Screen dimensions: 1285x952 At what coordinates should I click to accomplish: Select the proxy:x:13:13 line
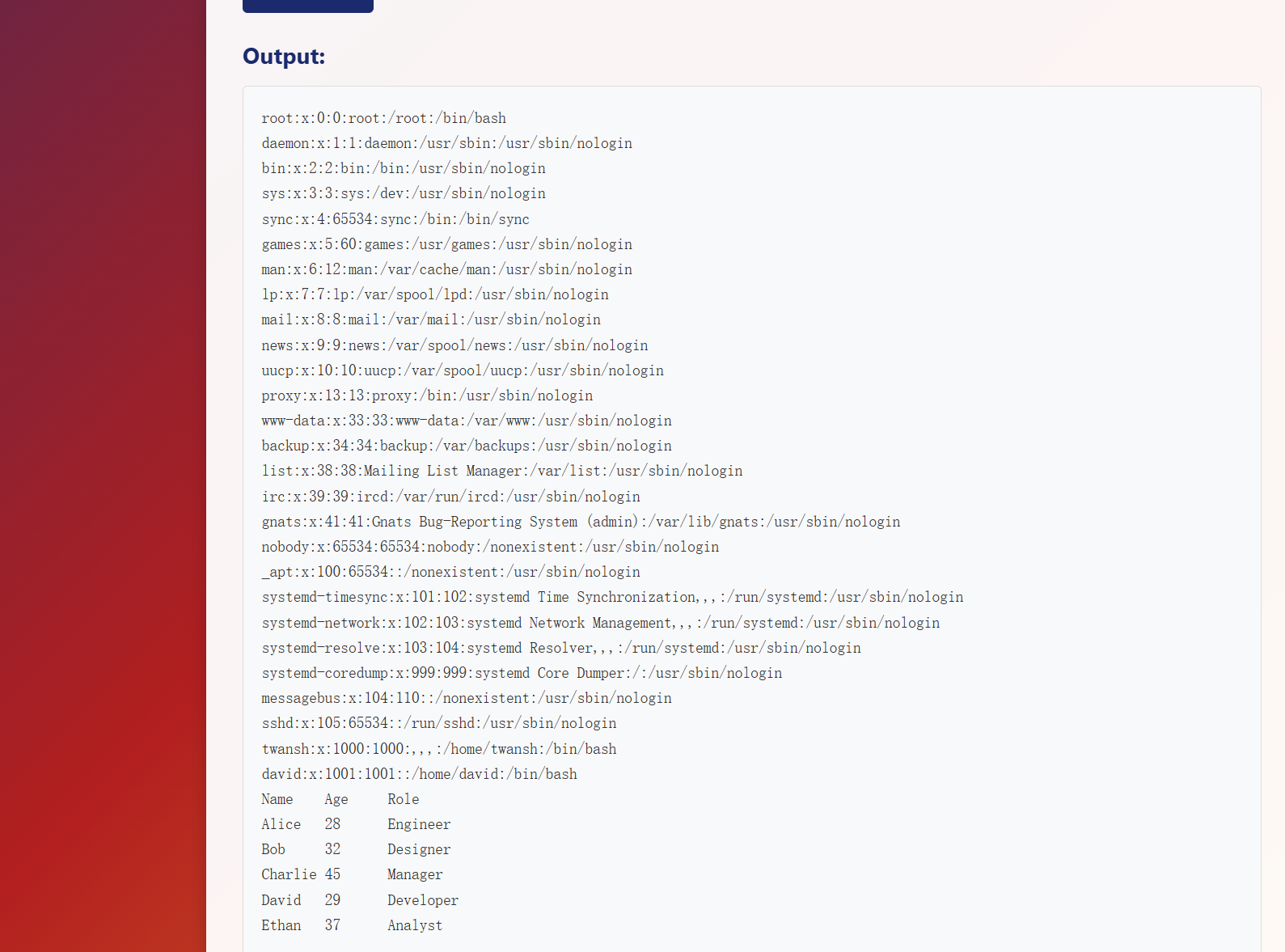pyautogui.click(x=427, y=396)
